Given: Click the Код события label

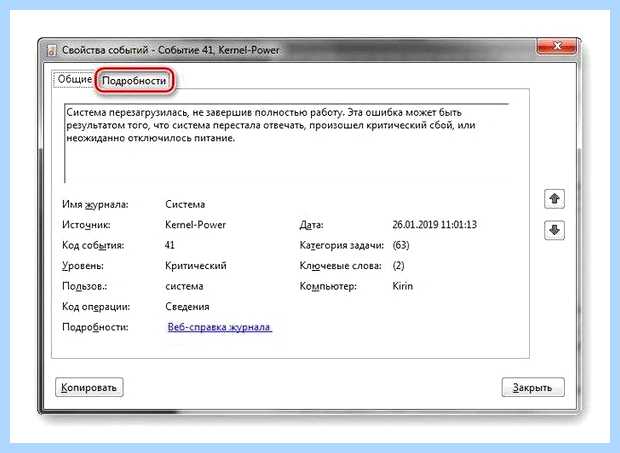Looking at the screenshot, I should click(x=93, y=245).
